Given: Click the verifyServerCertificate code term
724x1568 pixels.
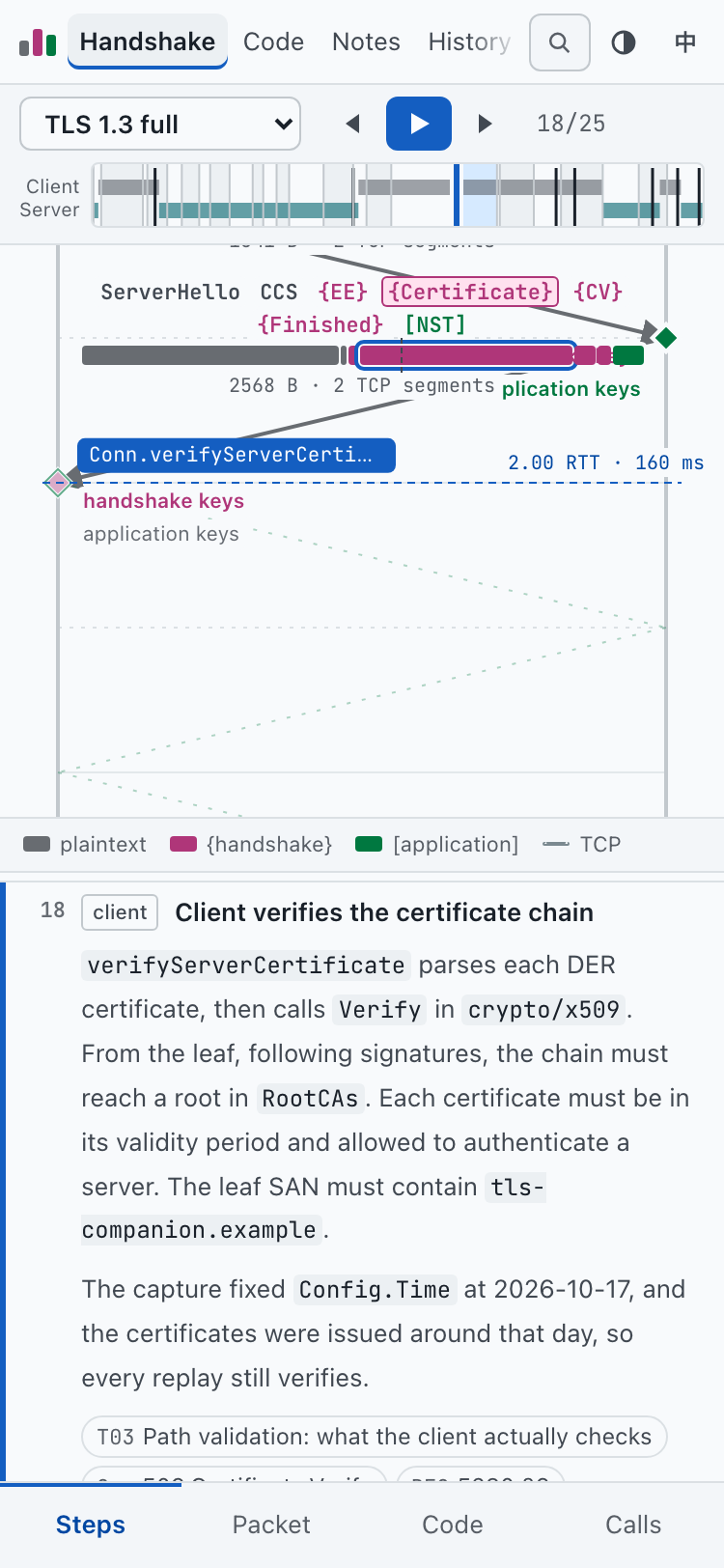Looking at the screenshot, I should click(x=246, y=965).
